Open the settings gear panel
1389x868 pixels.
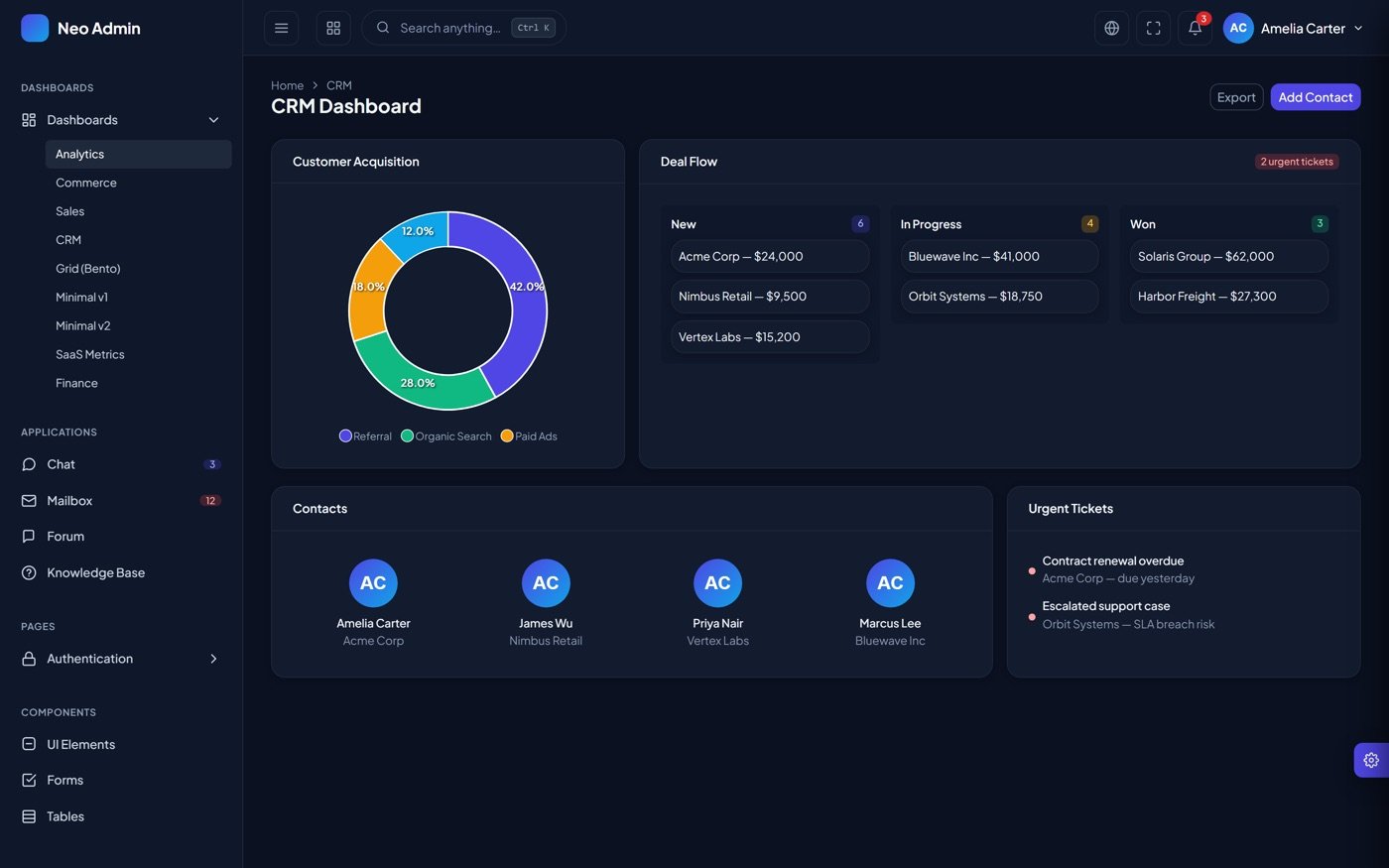click(1371, 760)
